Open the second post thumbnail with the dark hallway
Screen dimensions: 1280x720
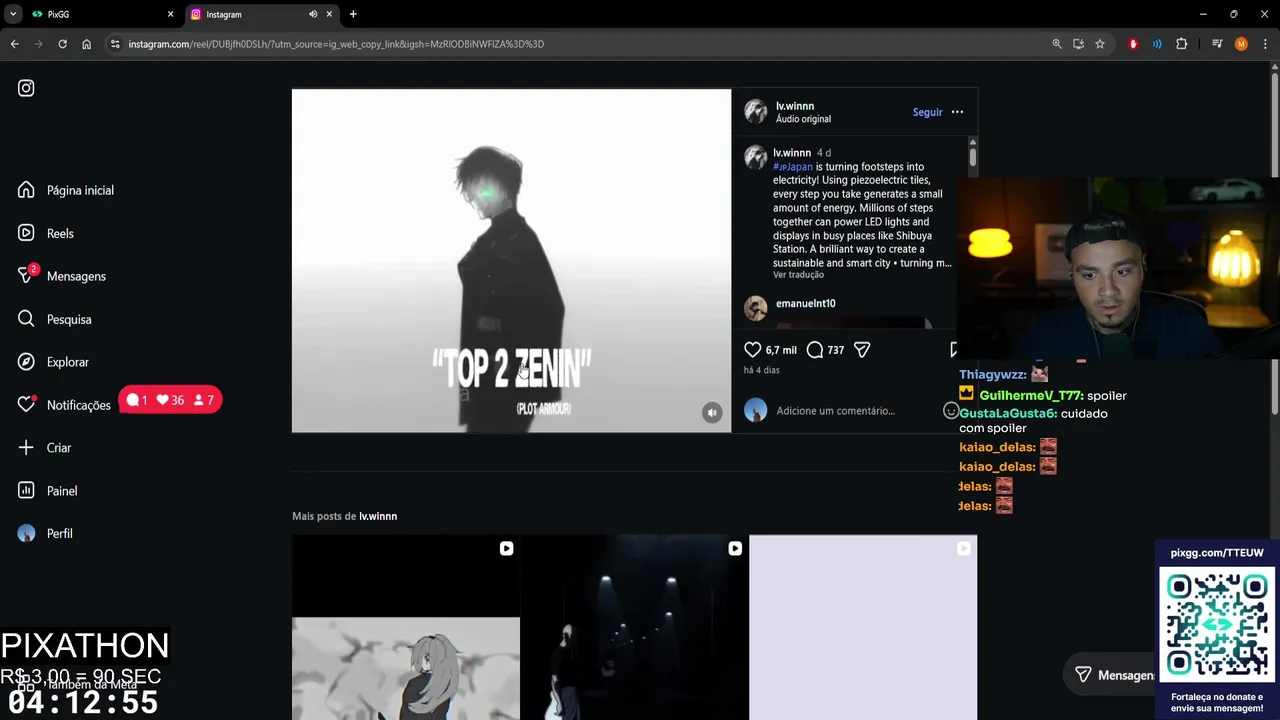[x=634, y=627]
